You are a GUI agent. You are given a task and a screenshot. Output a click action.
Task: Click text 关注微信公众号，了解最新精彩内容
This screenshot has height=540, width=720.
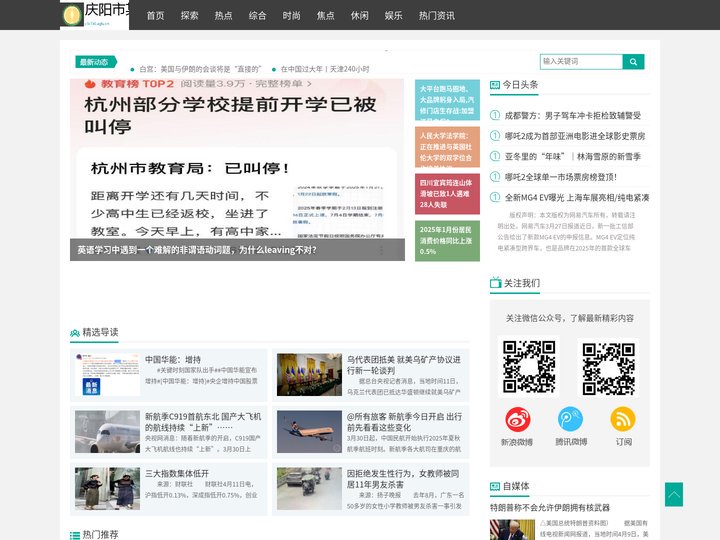click(x=569, y=318)
